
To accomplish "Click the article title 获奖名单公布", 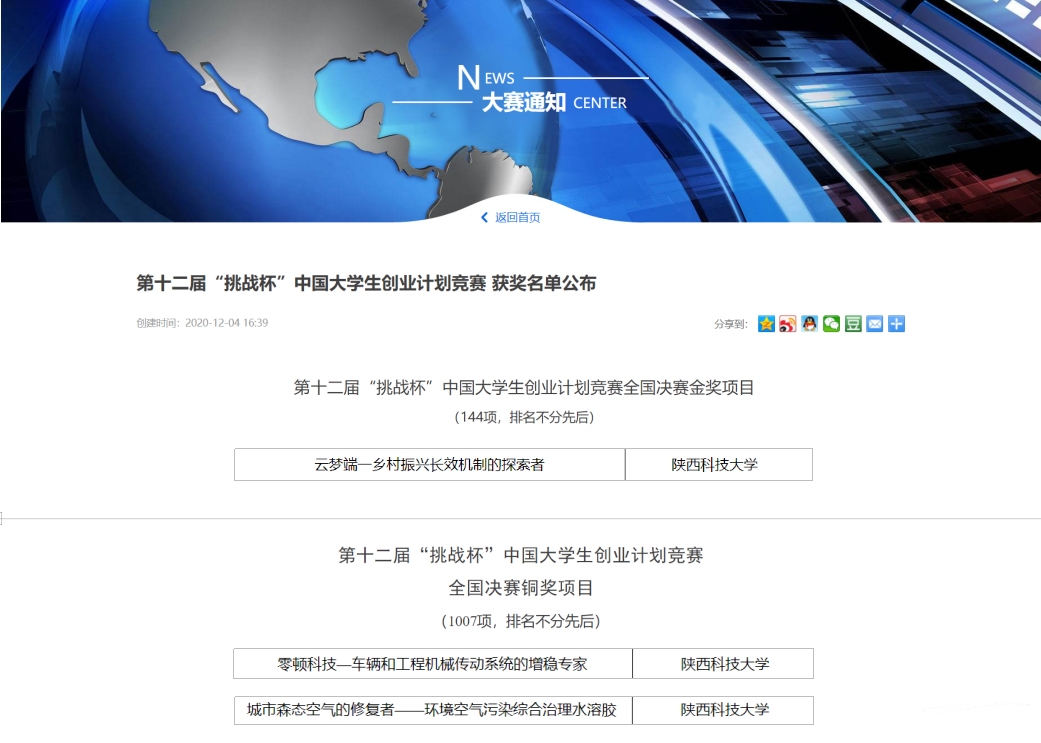I will pos(366,284).
